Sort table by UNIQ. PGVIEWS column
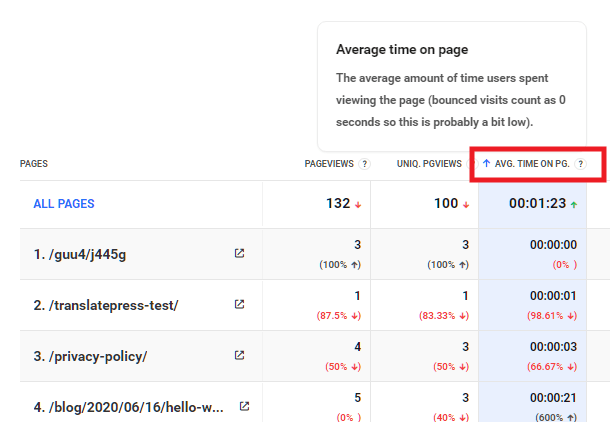The width and height of the screenshot is (610, 432). [x=429, y=164]
